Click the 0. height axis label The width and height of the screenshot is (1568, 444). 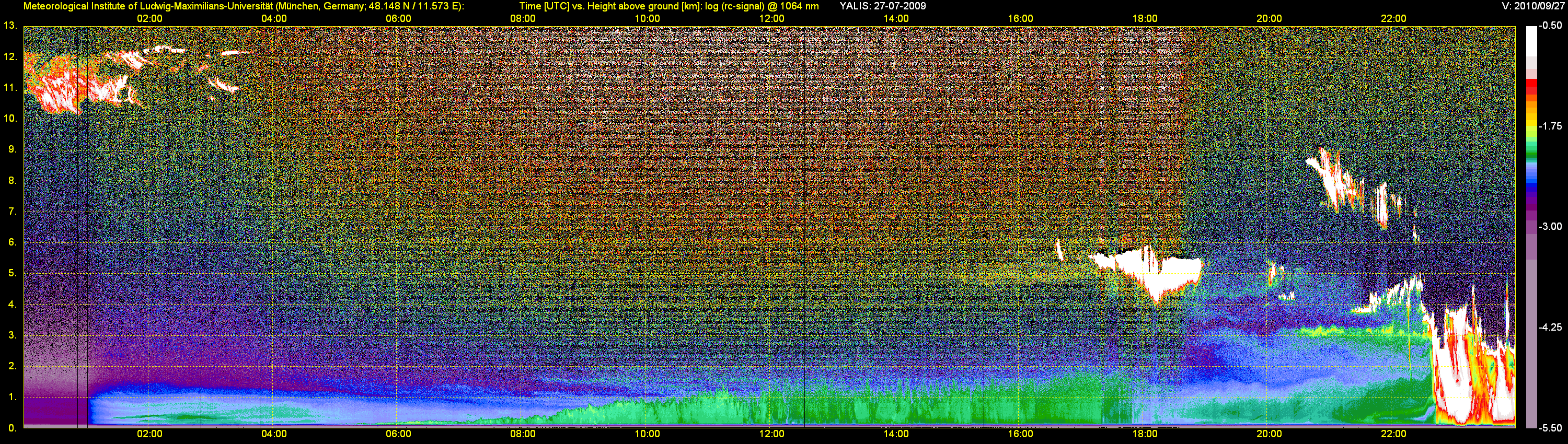(12, 428)
